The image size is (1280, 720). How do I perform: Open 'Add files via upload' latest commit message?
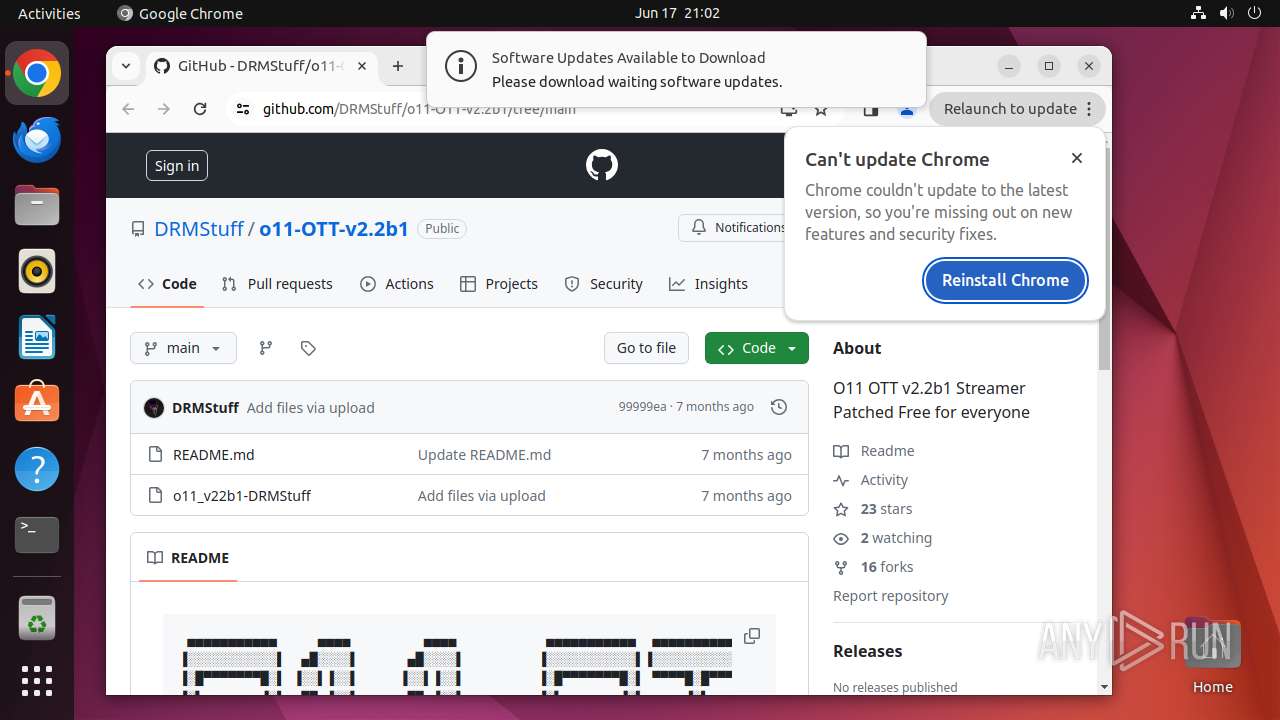point(311,408)
